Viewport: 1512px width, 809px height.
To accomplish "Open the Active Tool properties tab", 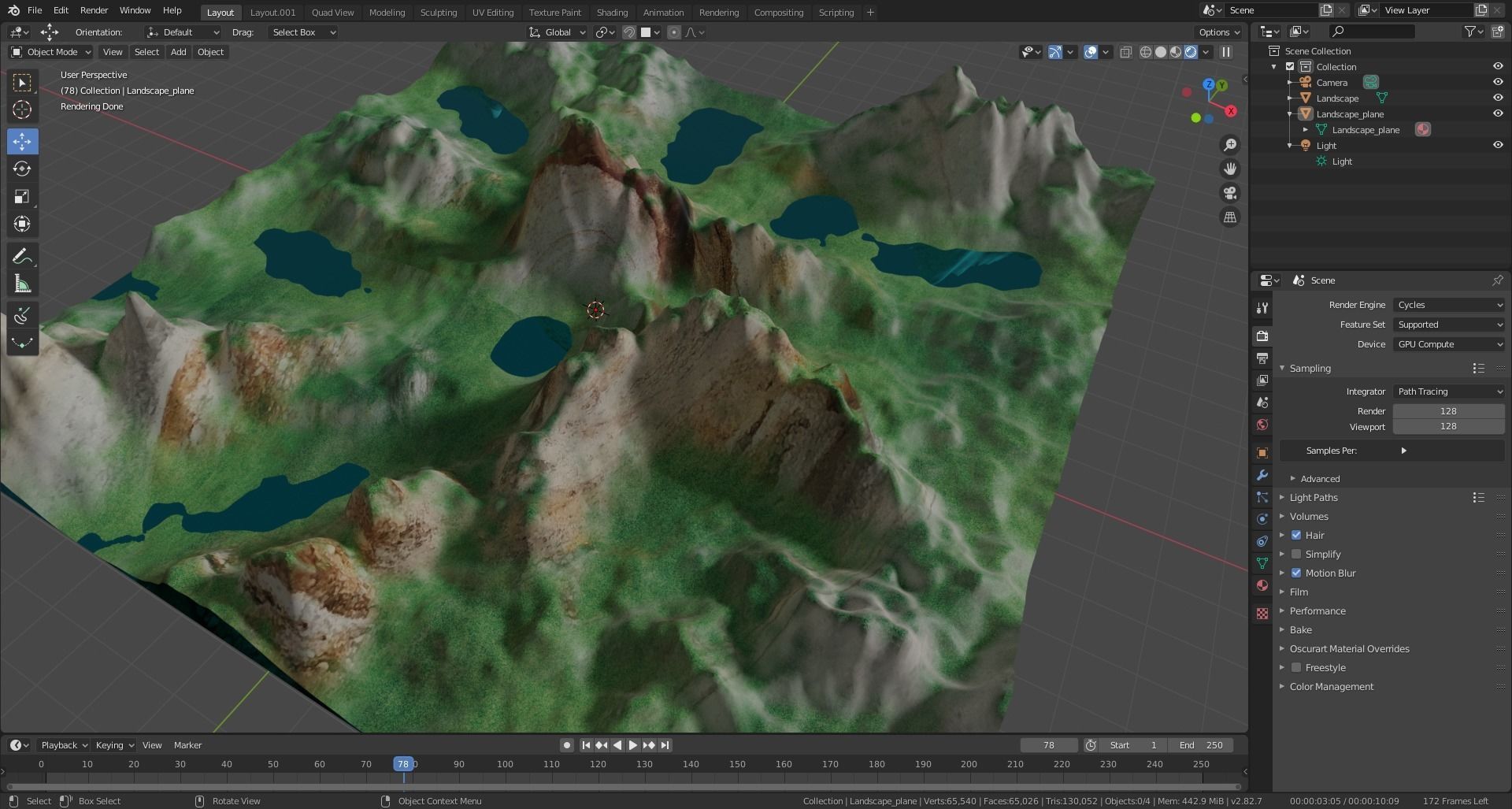I will 1262,308.
